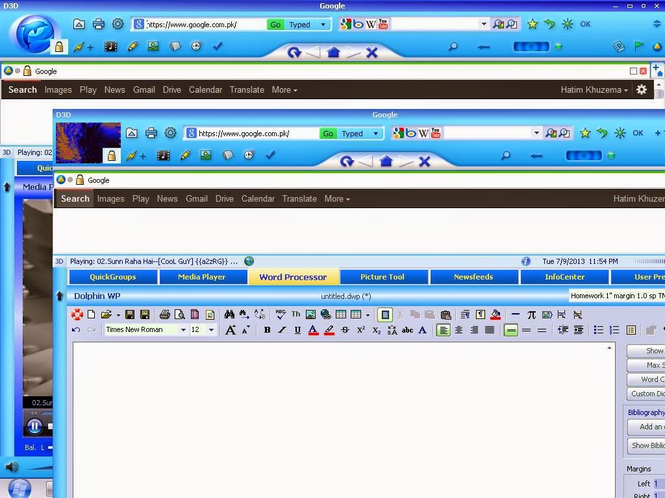Click Gmail in the front window Google bar
This screenshot has width=665, height=498.
coord(196,199)
